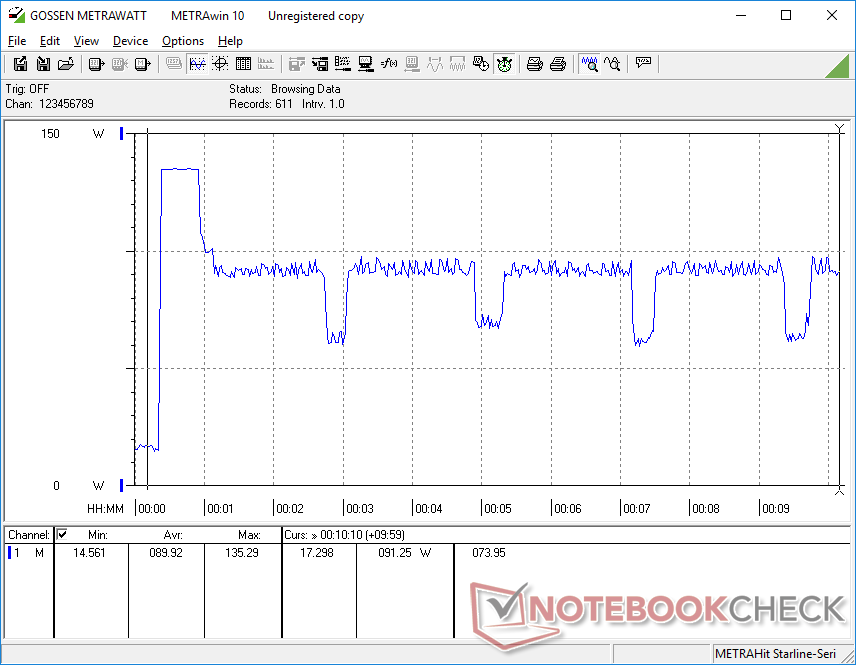856x665 pixels.
Task: Click the f(x) math function icon
Action: pos(390,64)
